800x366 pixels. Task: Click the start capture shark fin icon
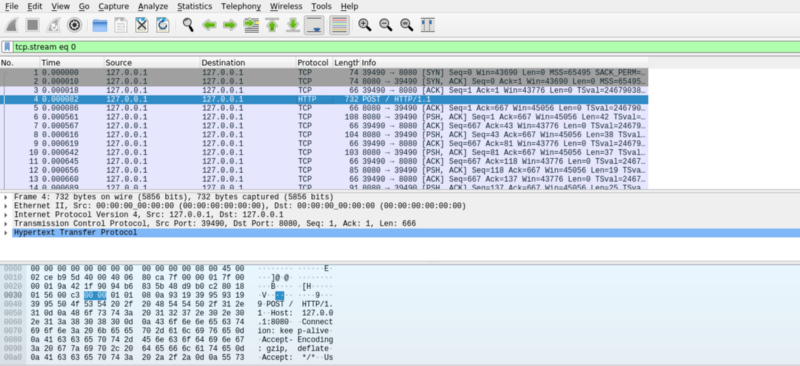pyautogui.click(x=12, y=25)
